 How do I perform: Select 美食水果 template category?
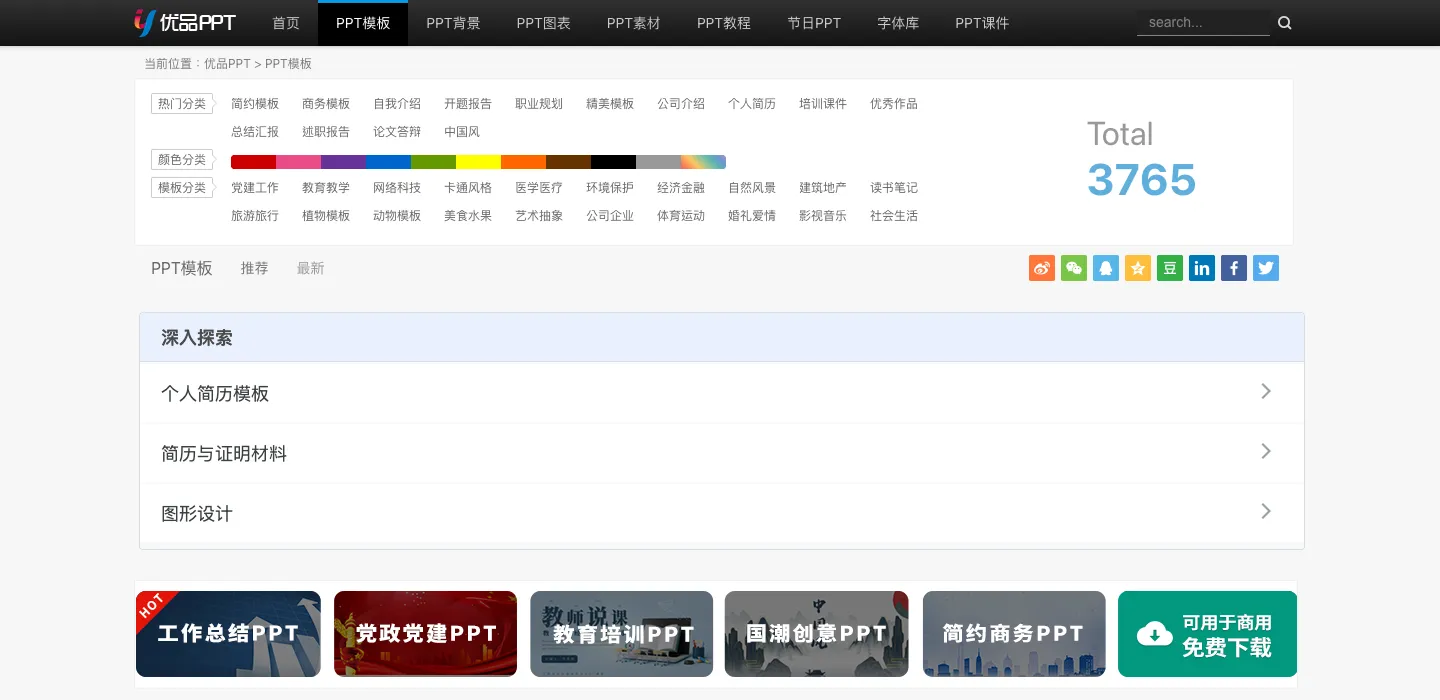pyautogui.click(x=468, y=216)
